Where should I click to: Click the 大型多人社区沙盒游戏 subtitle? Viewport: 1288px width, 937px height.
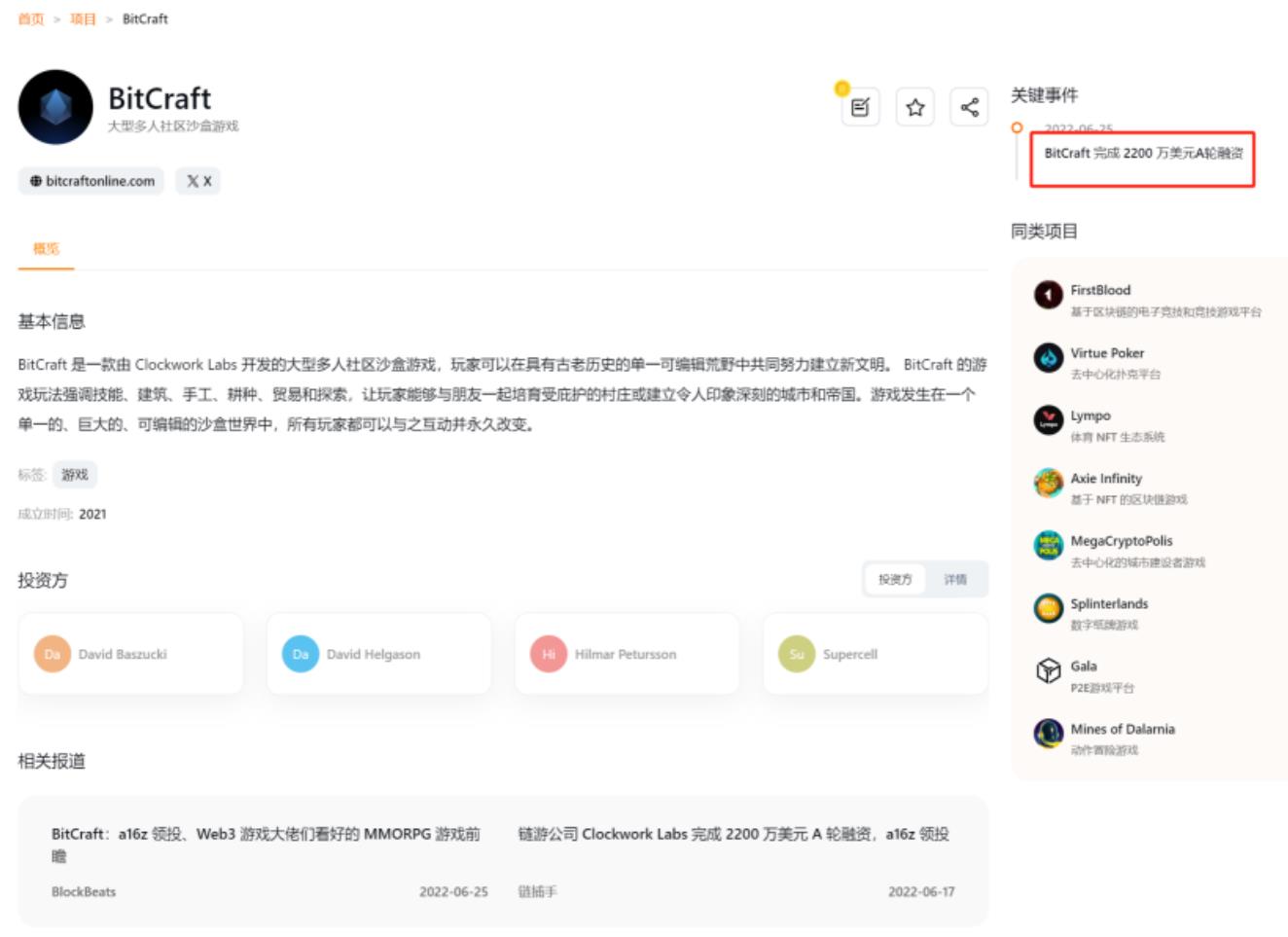(173, 126)
